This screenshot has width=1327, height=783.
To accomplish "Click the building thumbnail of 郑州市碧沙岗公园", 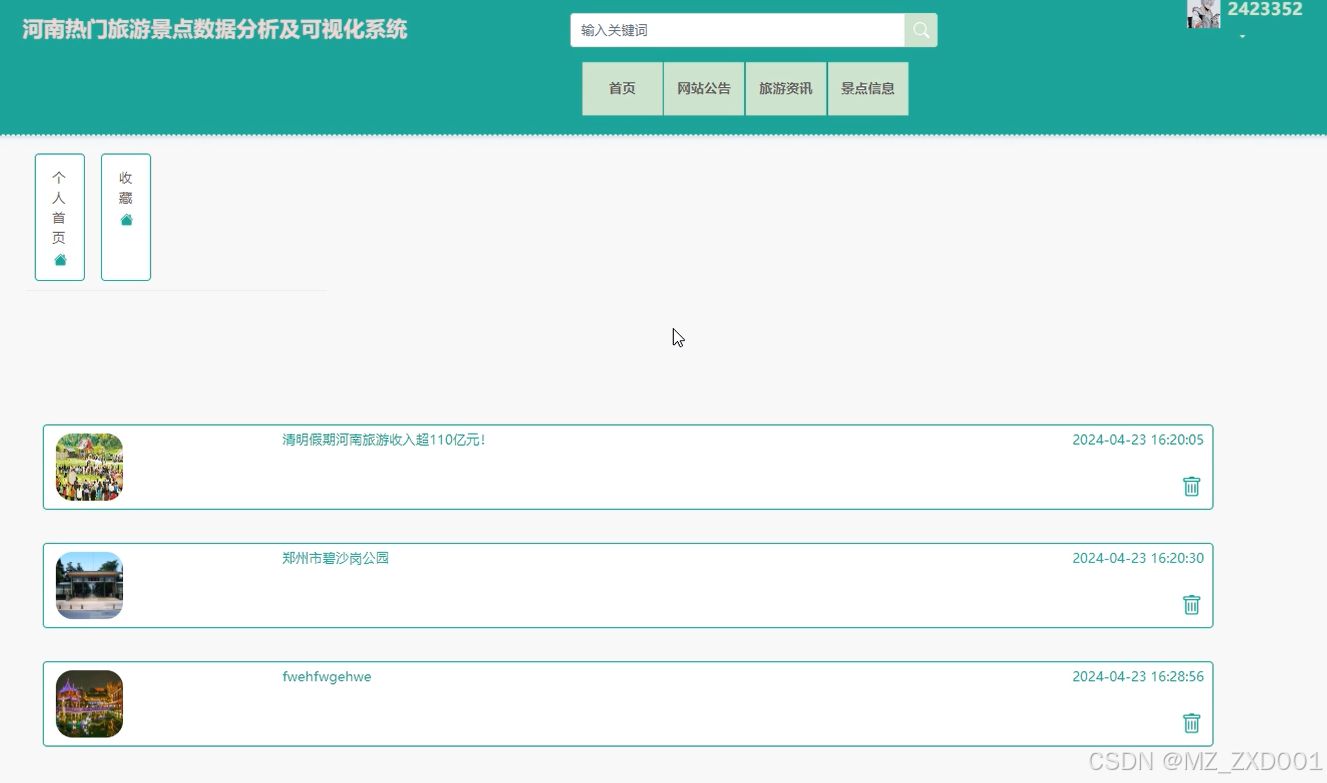I will coord(89,585).
